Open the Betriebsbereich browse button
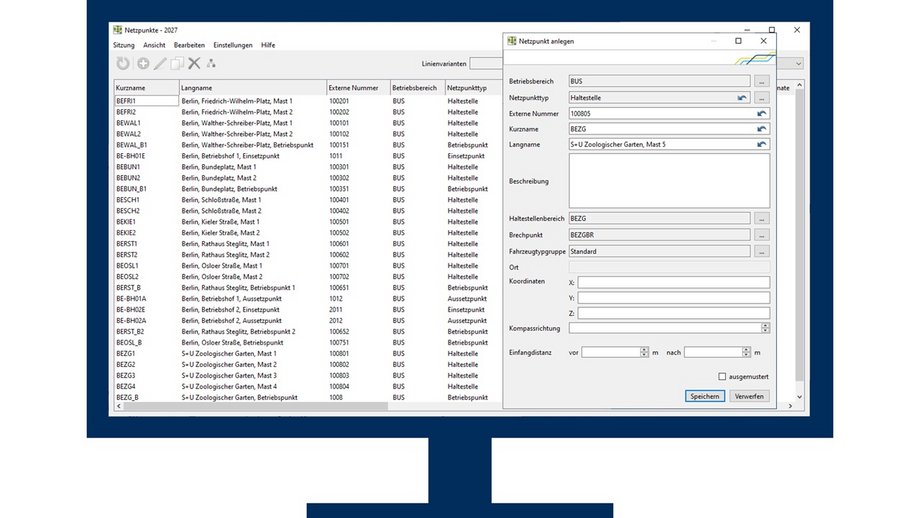 click(x=762, y=79)
